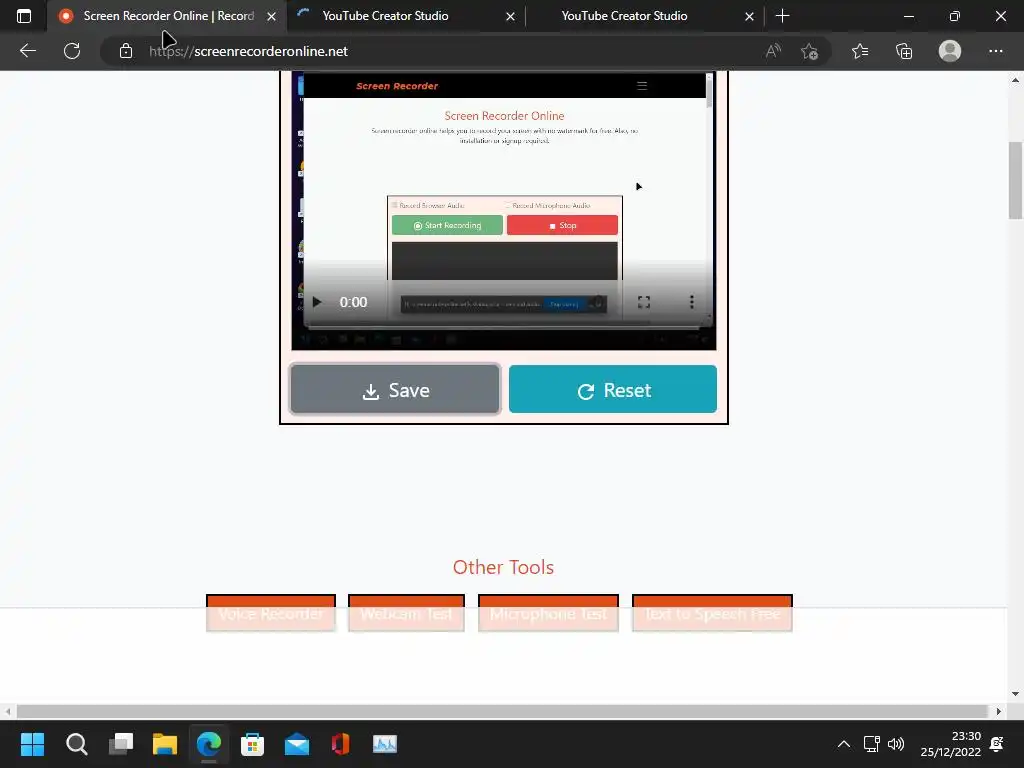Click the horizontal page scrollbar

point(502,711)
